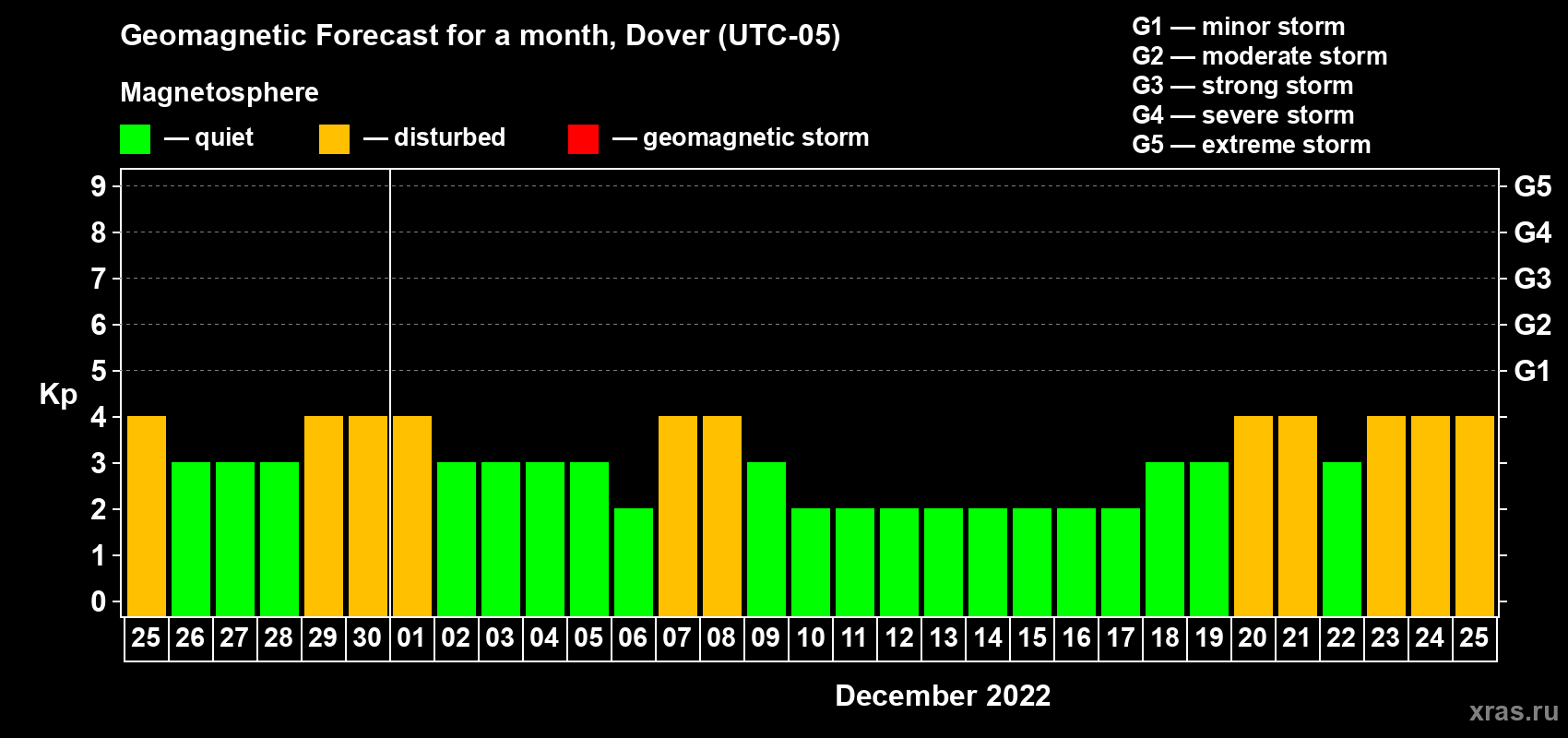This screenshot has height=738, width=1568.
Task: Click the orange bar for date 01
Action: (412, 517)
